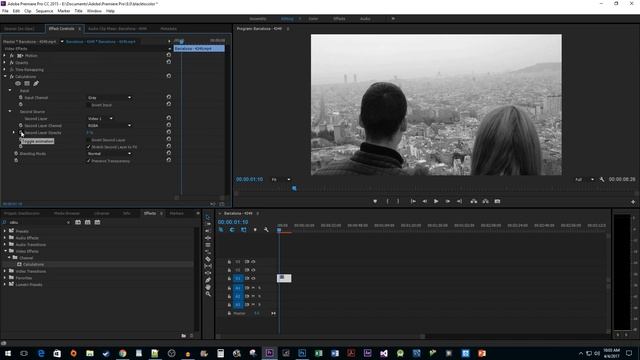Open playback resolution dropdown showing Full
This screenshot has width=640, height=360.
pyautogui.click(x=584, y=179)
